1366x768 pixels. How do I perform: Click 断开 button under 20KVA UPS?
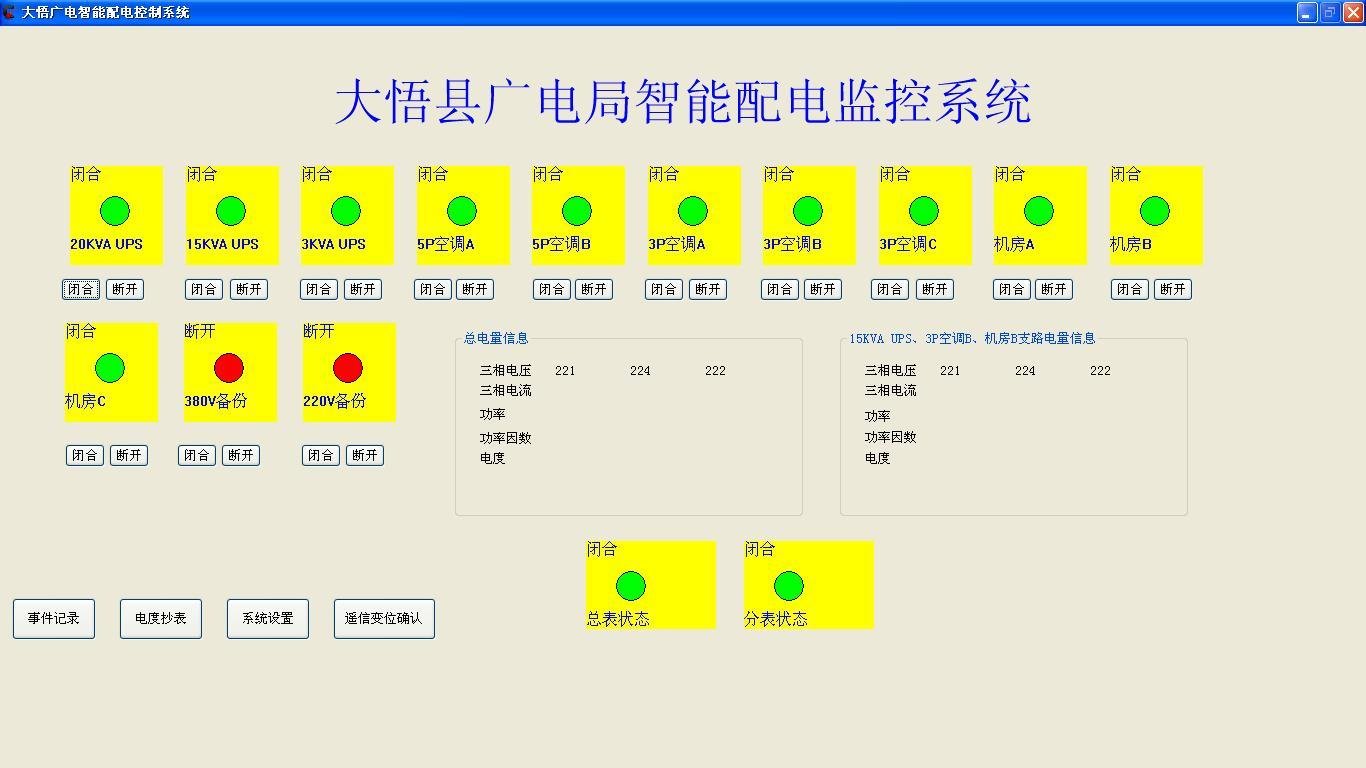(x=125, y=289)
